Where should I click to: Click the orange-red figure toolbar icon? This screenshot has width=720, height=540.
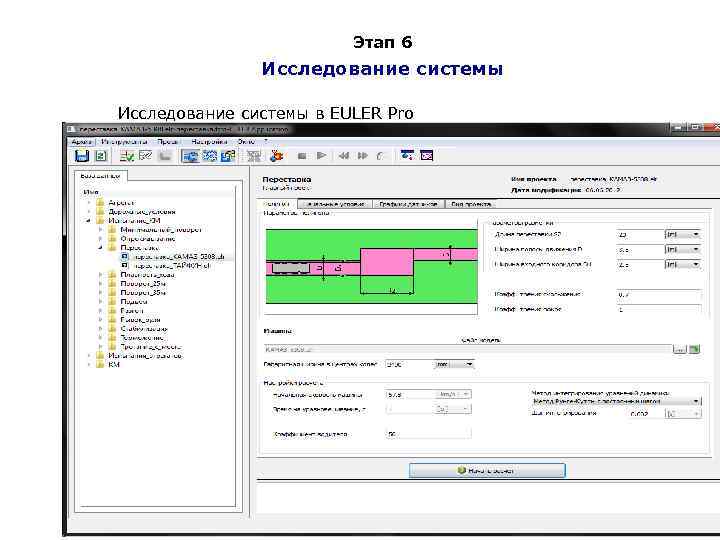pos(276,156)
